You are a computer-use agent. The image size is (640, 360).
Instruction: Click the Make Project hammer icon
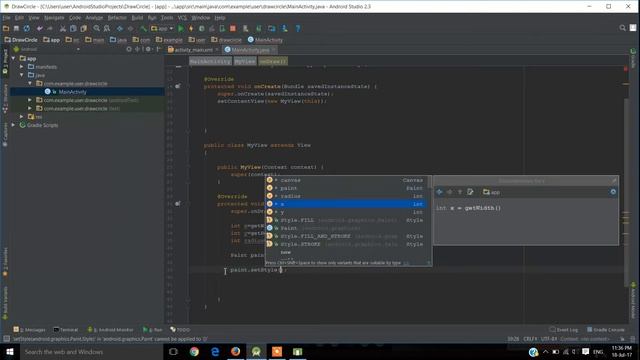(x=143, y=29)
